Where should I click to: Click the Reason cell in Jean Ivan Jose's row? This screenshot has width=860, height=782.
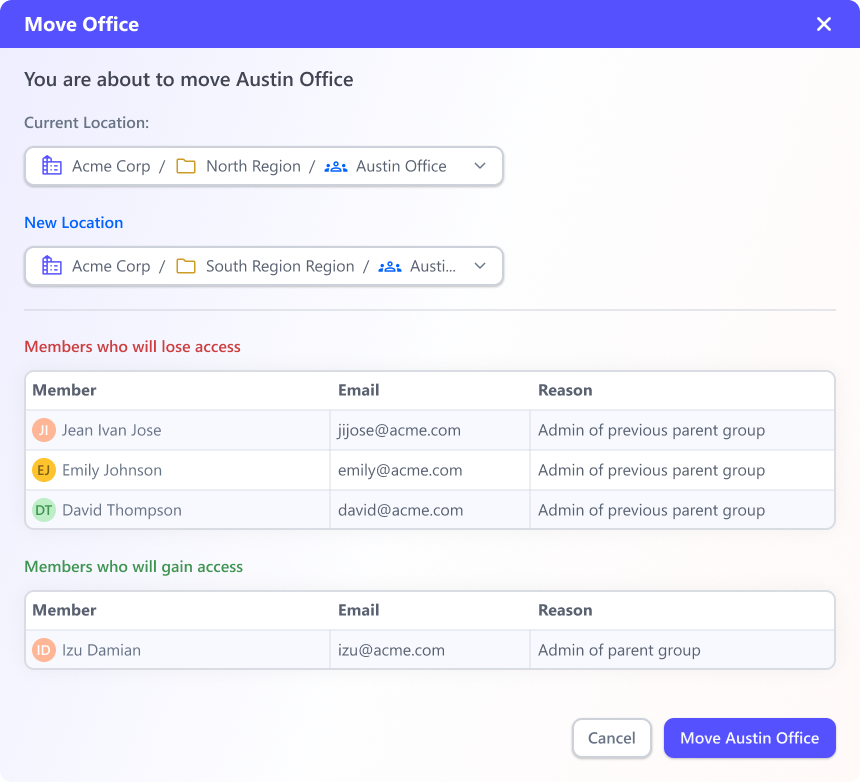pos(682,430)
